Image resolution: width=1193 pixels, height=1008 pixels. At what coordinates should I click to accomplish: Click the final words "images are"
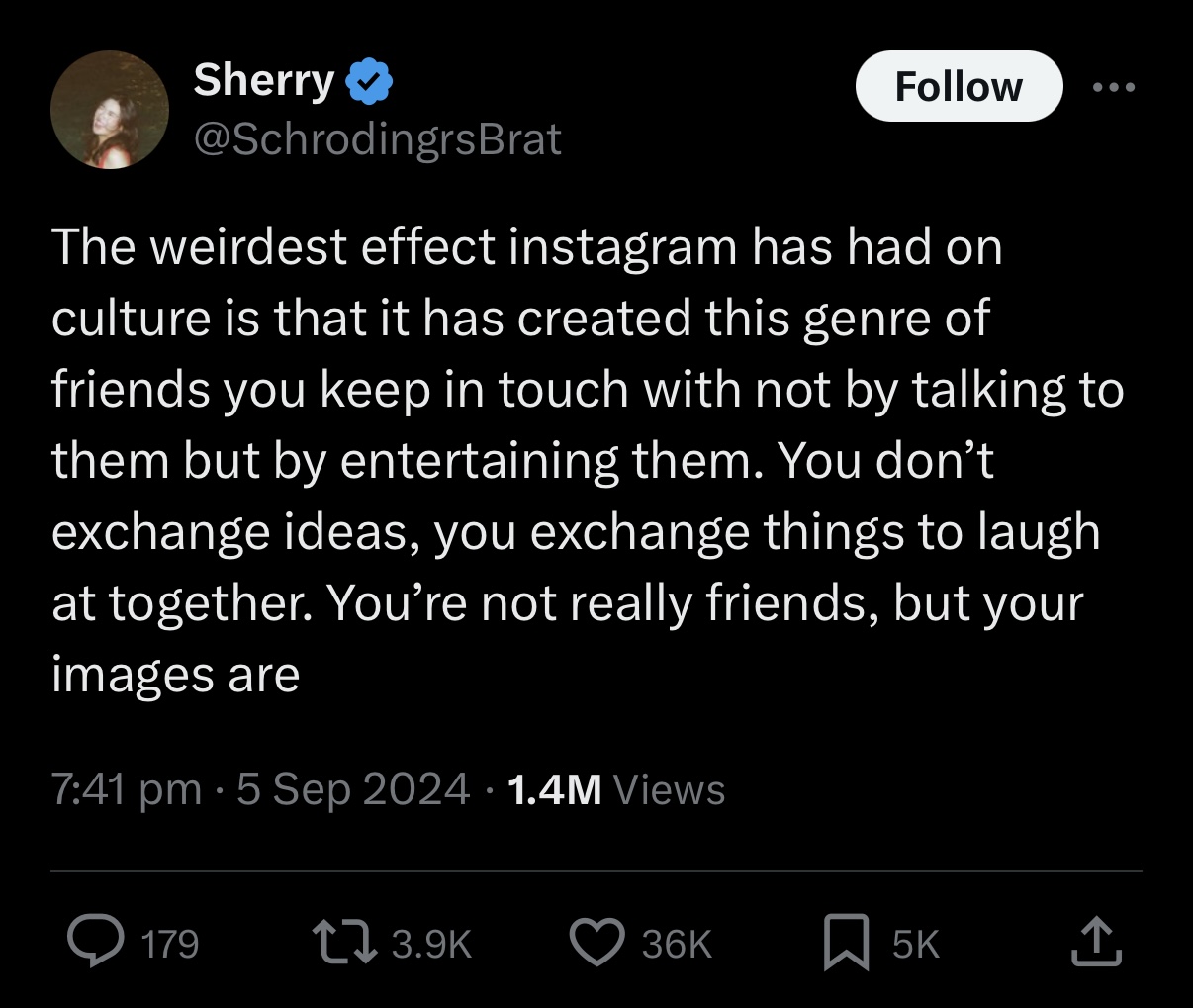[175, 676]
